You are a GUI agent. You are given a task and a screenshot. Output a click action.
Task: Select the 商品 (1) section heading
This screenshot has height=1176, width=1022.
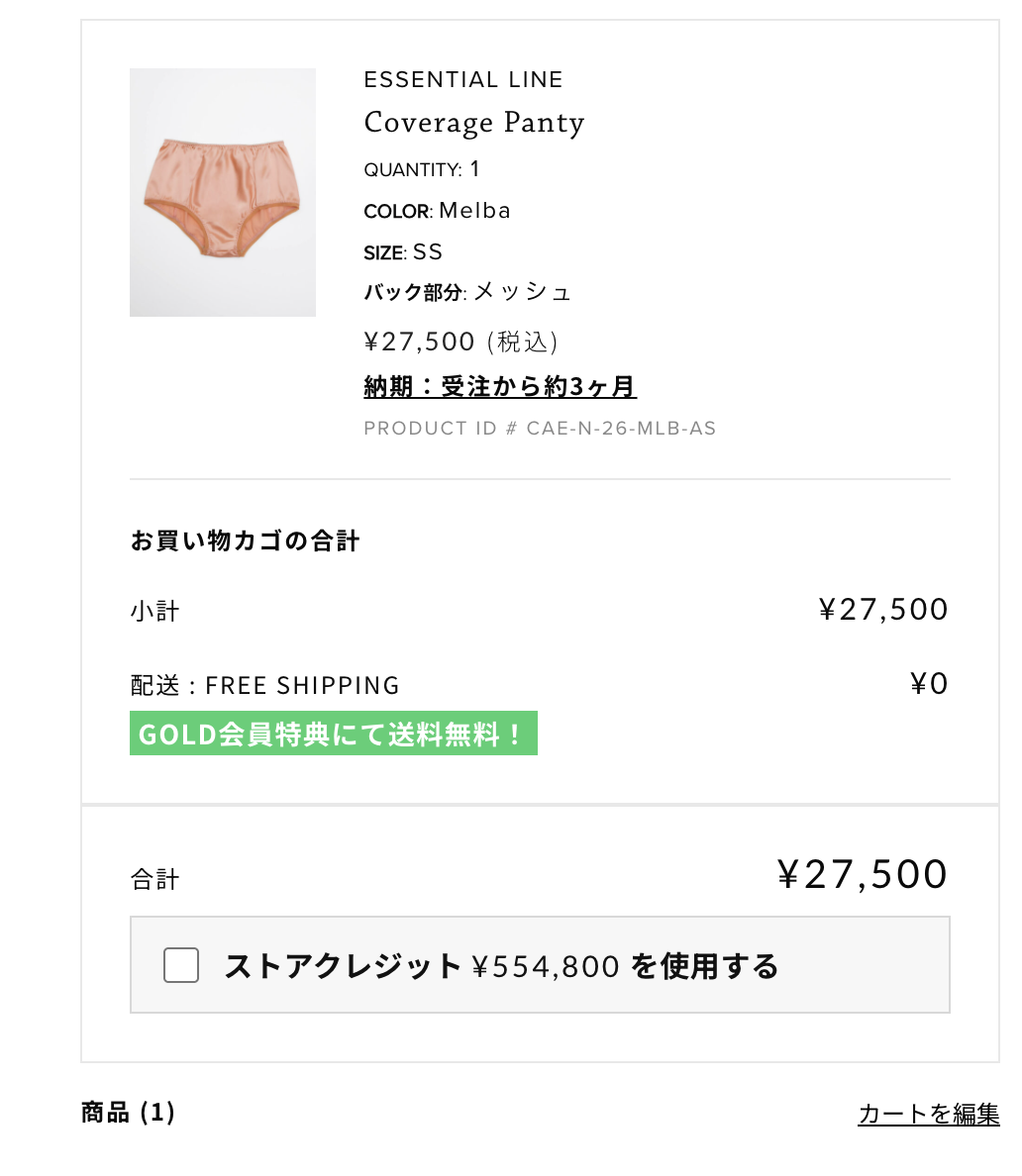[128, 1112]
